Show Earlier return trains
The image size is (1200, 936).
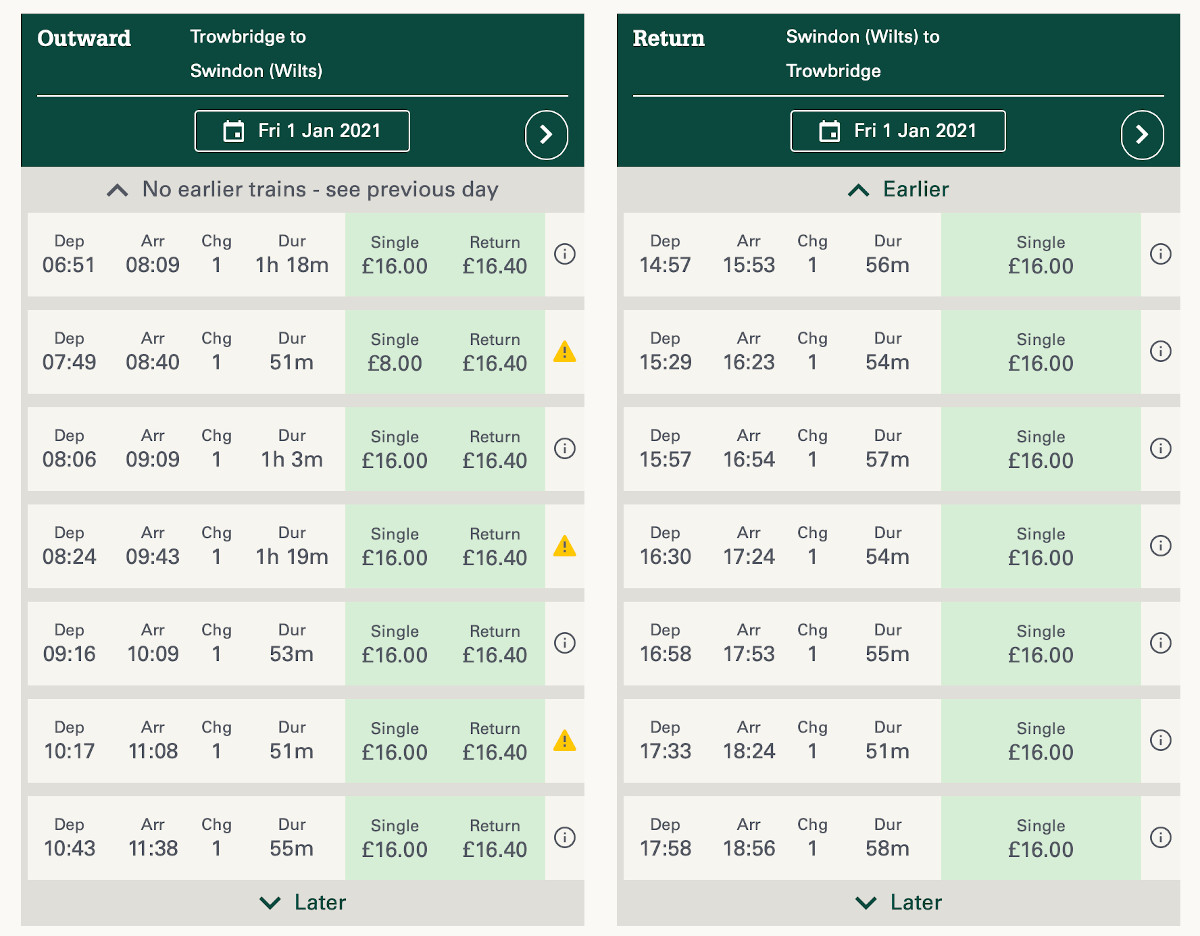(898, 189)
